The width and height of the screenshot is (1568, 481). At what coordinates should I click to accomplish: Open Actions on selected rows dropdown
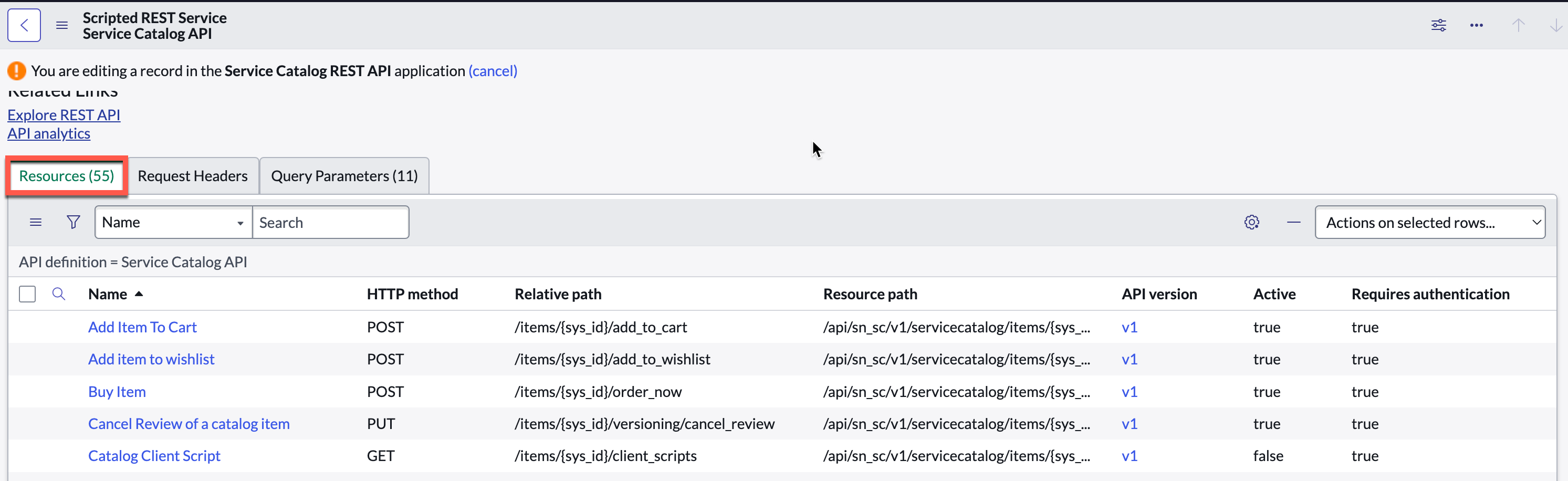point(1430,222)
